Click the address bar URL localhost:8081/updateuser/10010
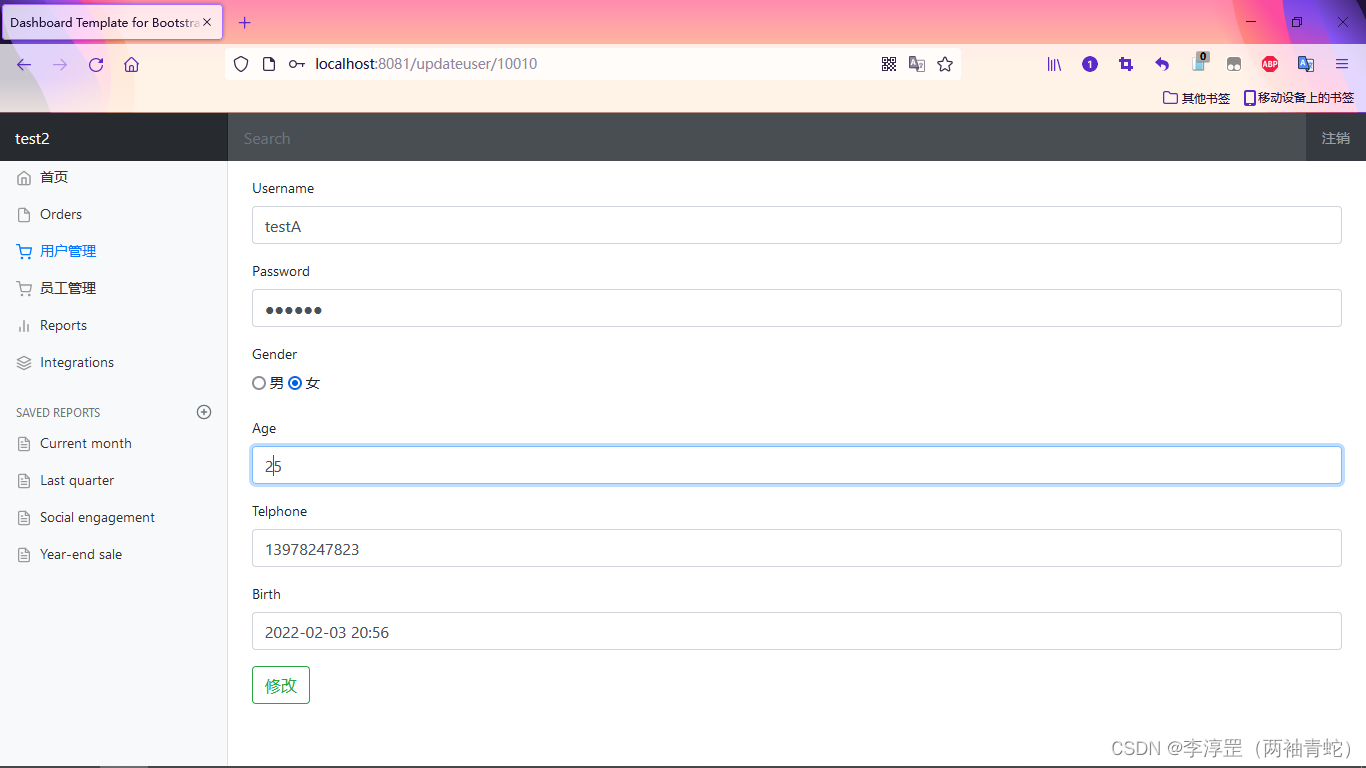This screenshot has width=1366, height=768. [x=426, y=64]
